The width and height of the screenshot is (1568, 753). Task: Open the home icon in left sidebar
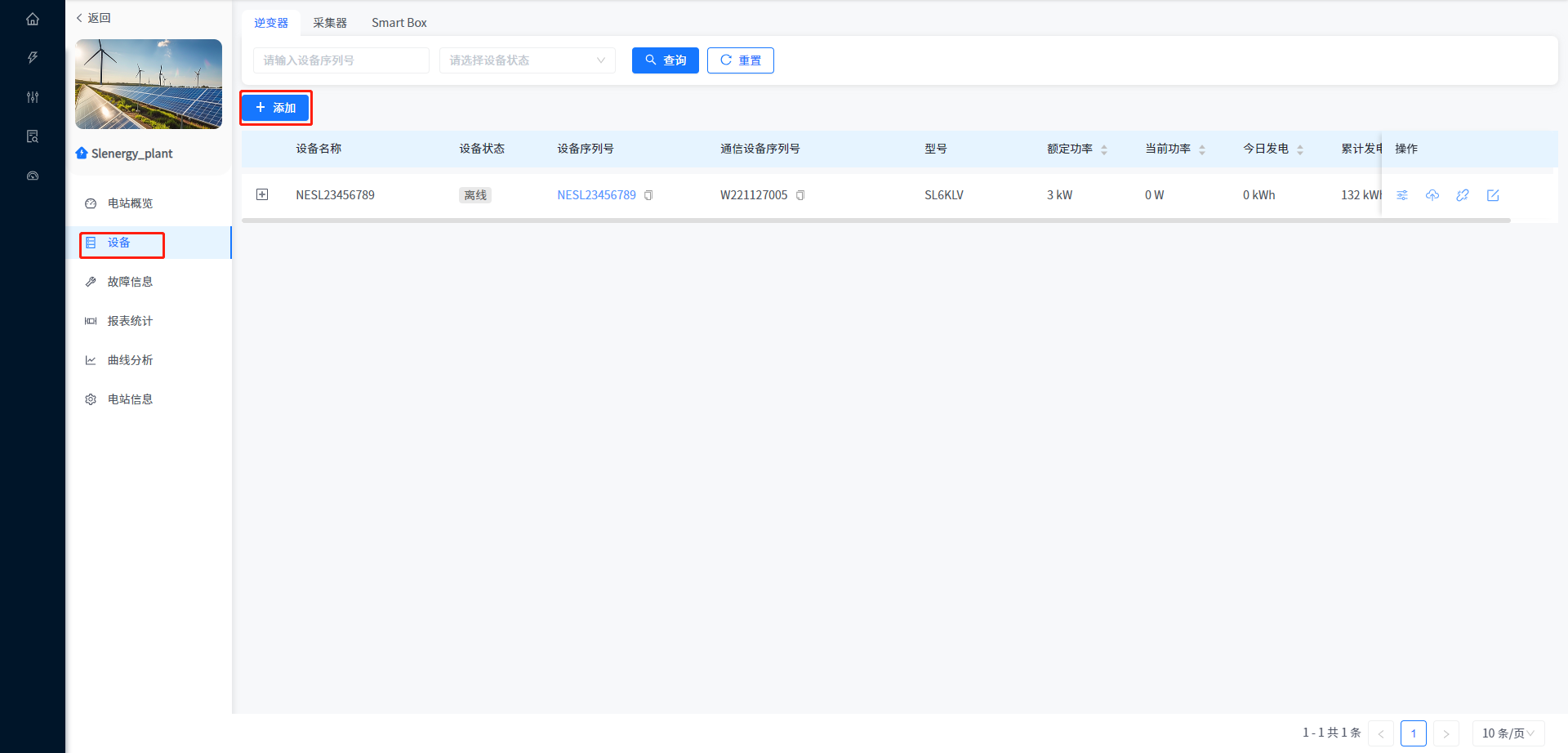tap(33, 19)
